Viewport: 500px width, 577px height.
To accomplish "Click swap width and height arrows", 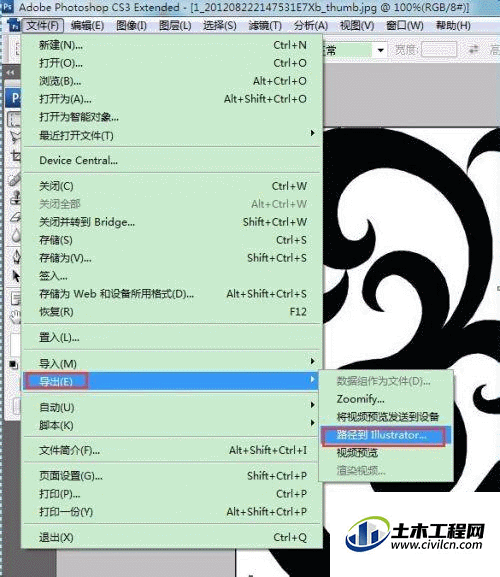I will click(x=474, y=49).
